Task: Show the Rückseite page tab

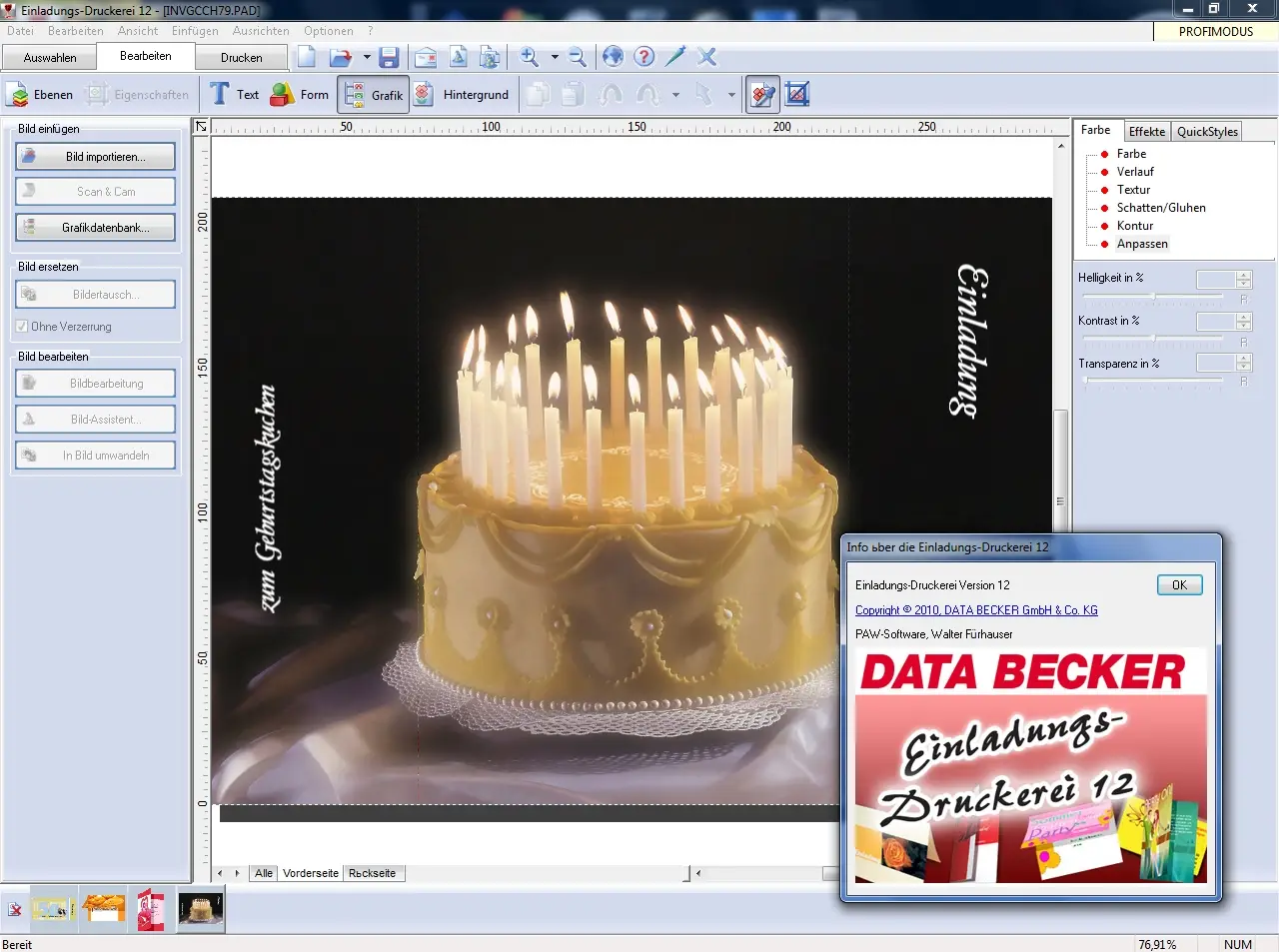Action: (372, 873)
